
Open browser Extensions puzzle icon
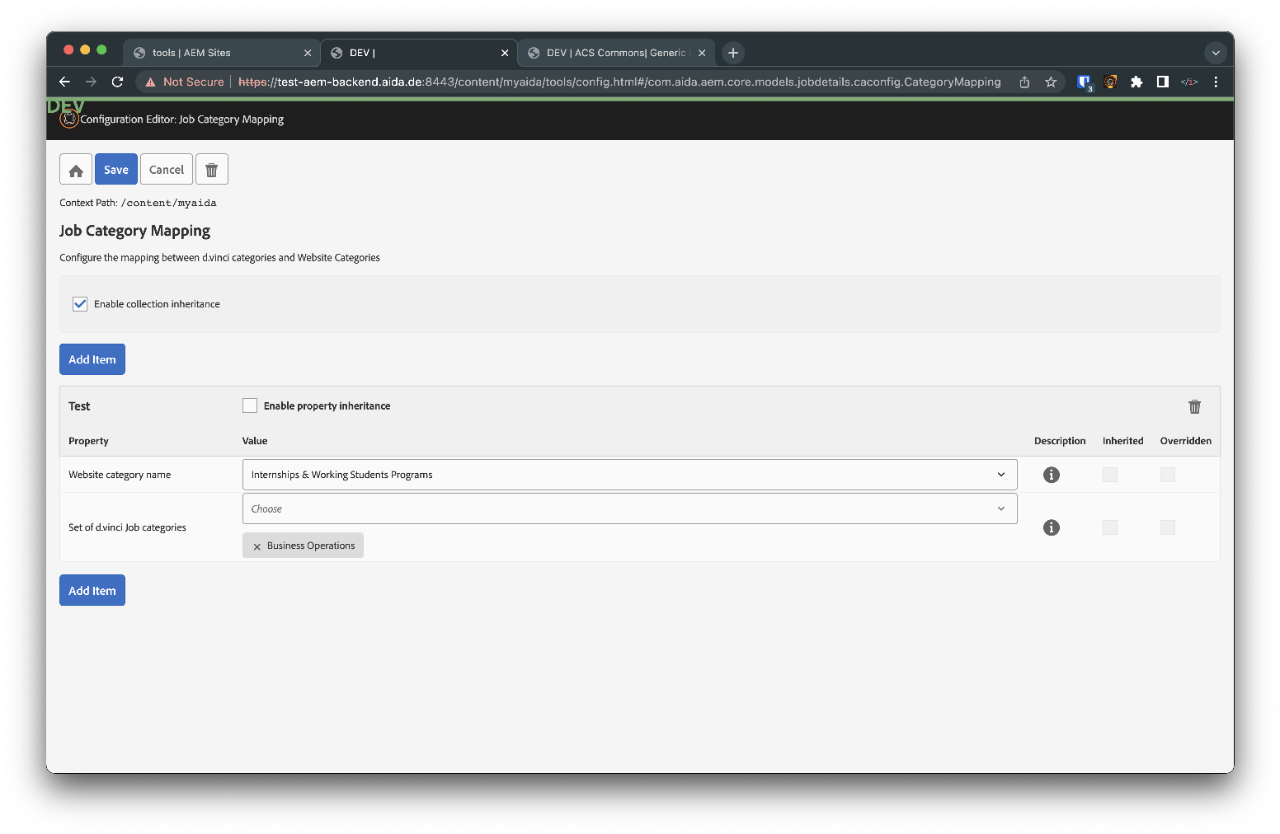coord(1136,82)
